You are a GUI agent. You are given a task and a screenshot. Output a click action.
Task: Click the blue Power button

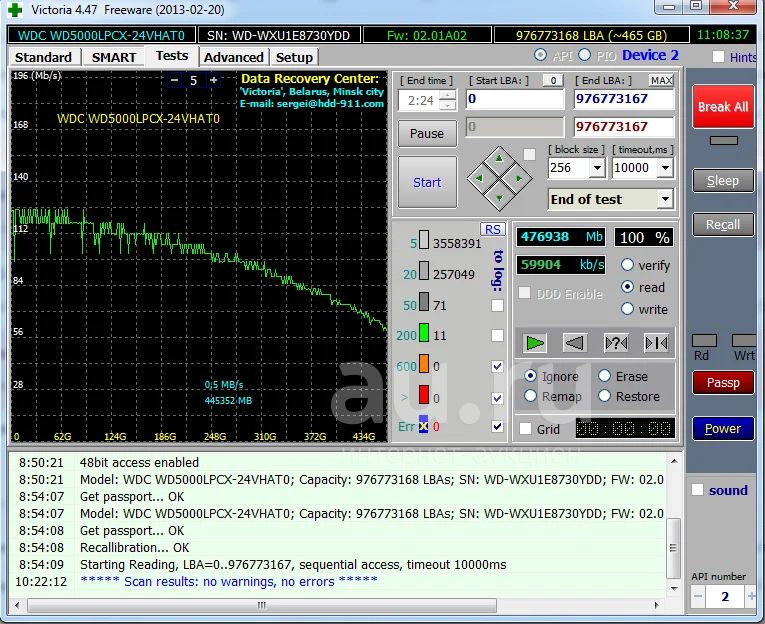(723, 429)
